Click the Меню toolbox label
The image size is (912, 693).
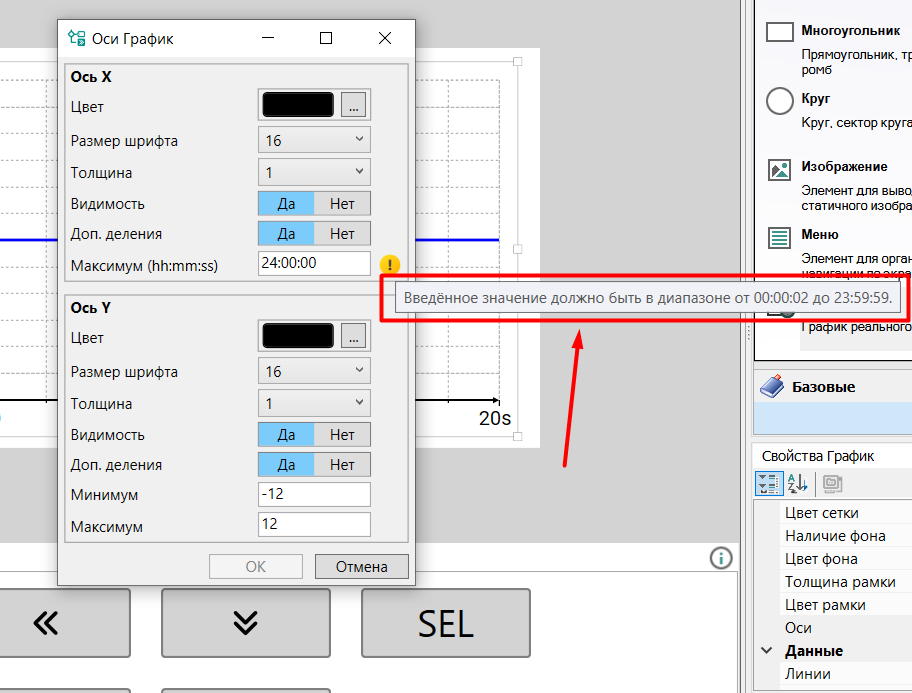820,234
